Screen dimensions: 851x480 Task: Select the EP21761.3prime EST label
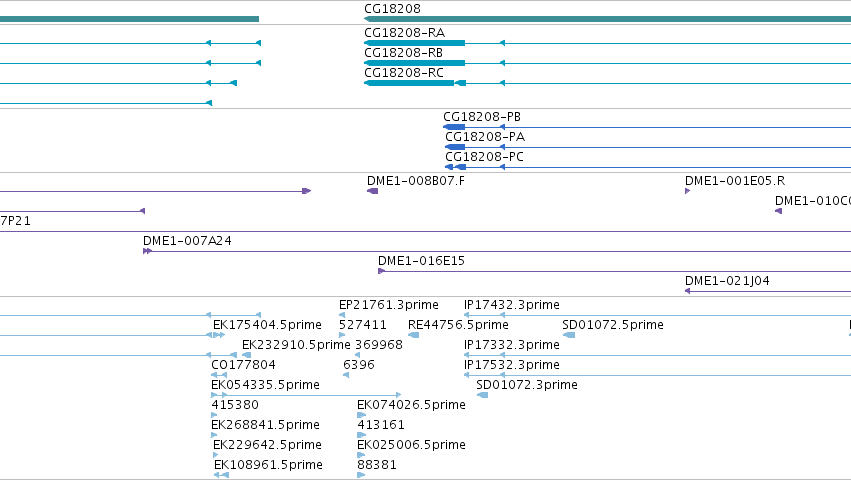pos(389,305)
